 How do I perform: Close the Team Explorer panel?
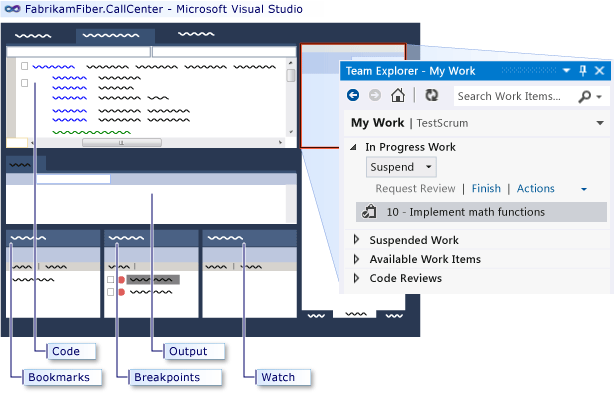(x=599, y=71)
